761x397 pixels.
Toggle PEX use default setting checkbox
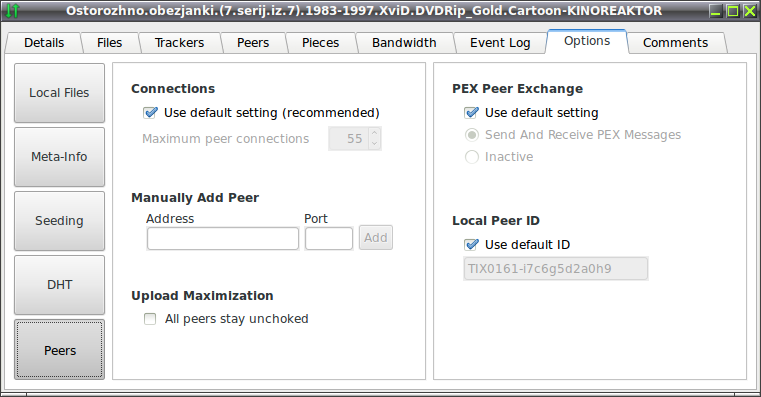point(471,113)
